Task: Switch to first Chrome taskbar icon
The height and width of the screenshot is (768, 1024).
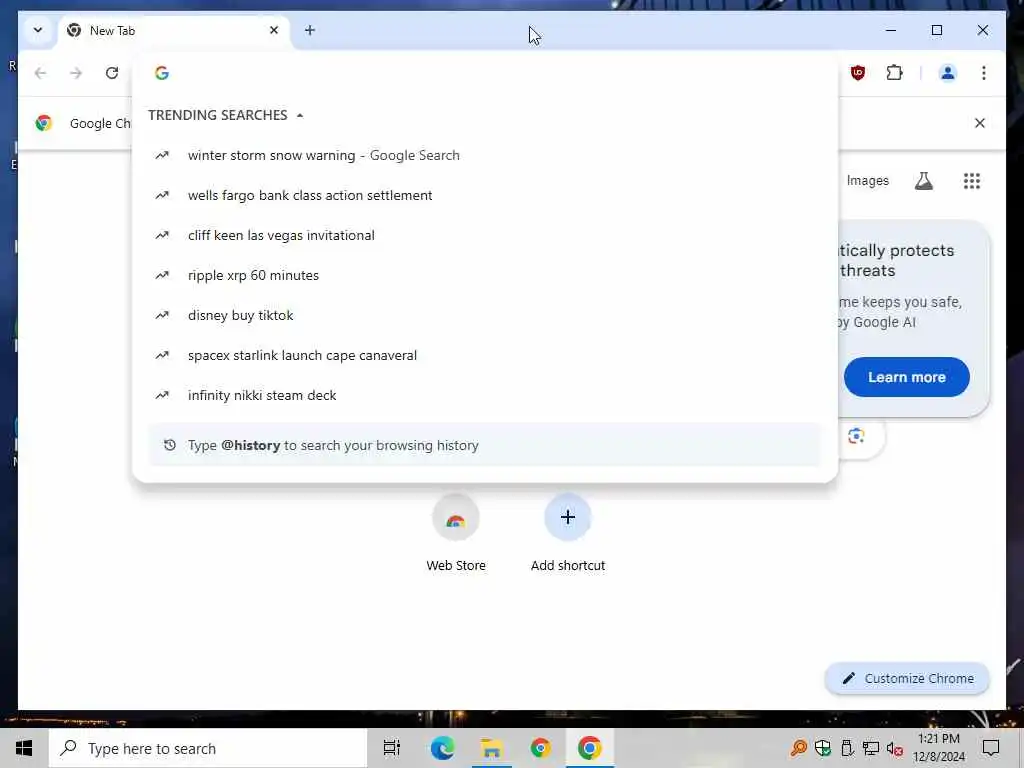Action: click(540, 748)
